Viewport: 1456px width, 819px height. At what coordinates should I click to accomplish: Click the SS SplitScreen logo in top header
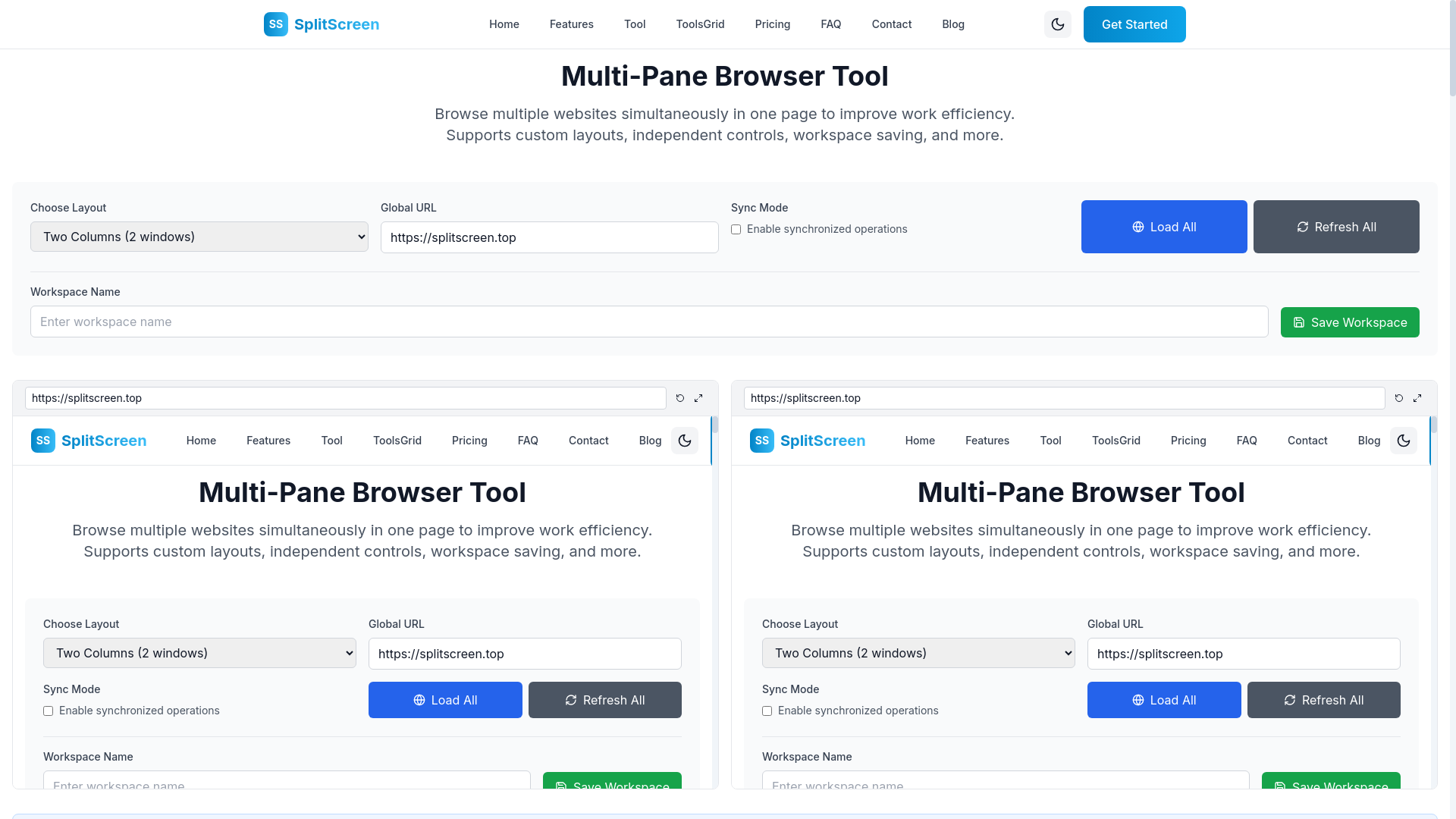[x=322, y=24]
